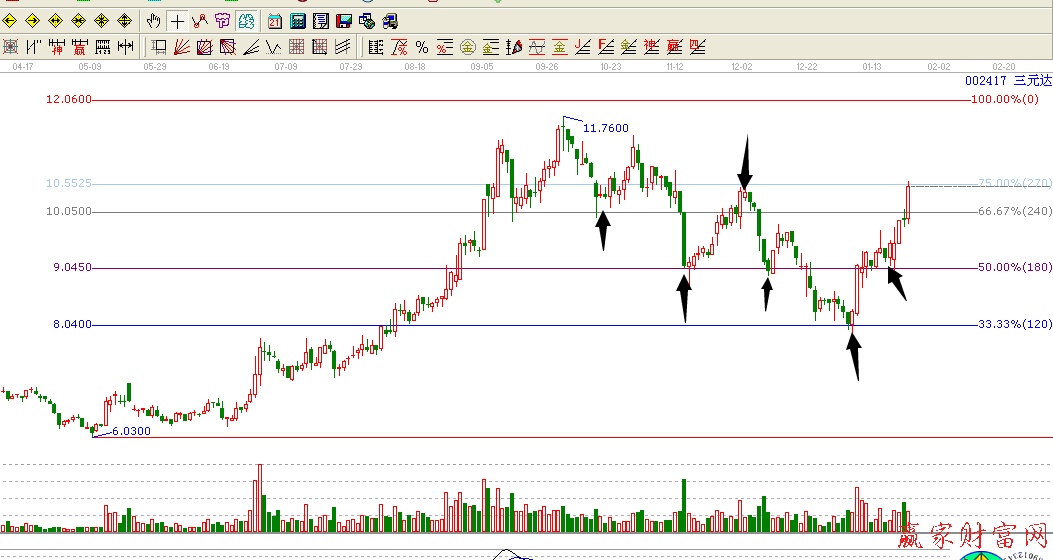The width and height of the screenshot is (1053, 560).
Task: Select the hand pan tool
Action: point(153,20)
